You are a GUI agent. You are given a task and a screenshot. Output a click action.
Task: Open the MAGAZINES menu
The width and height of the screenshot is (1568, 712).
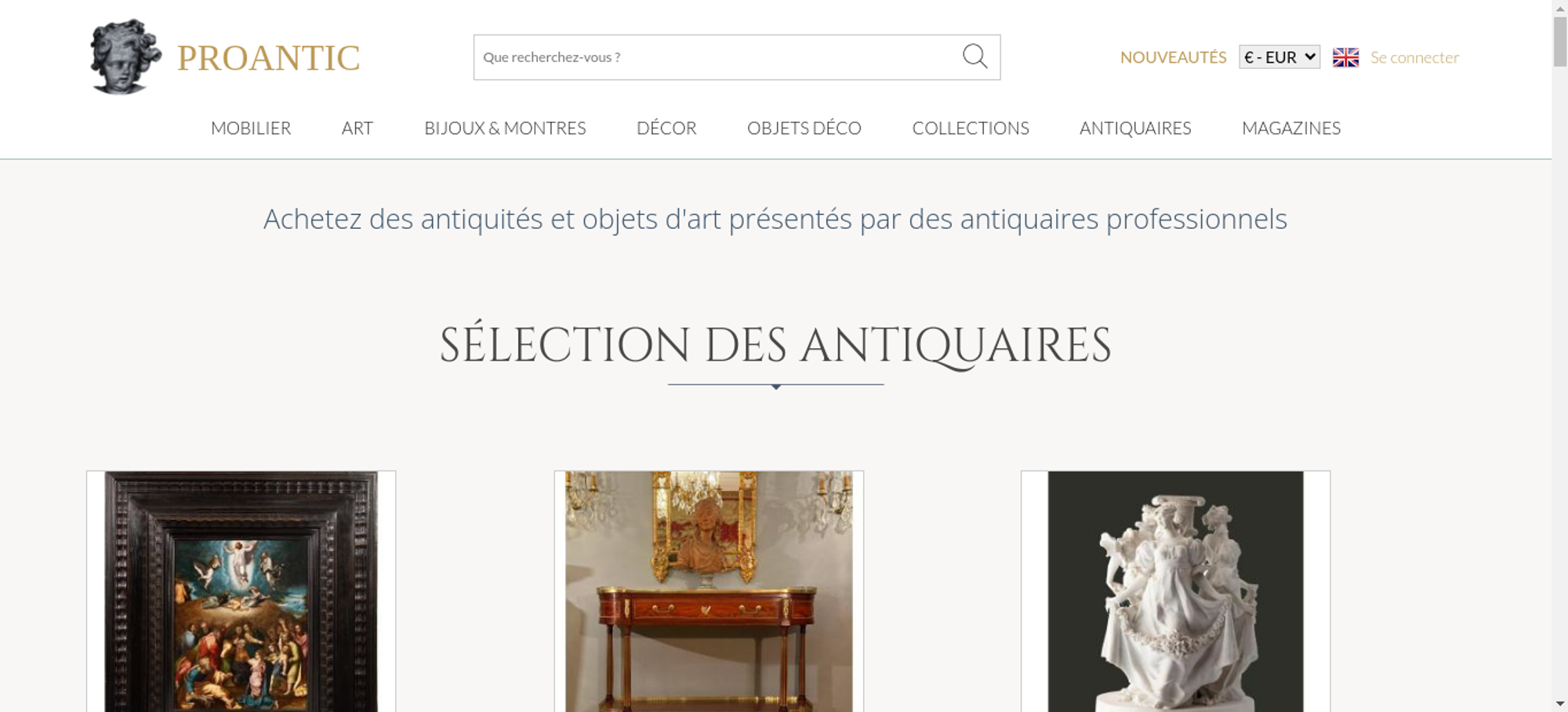pos(1291,128)
